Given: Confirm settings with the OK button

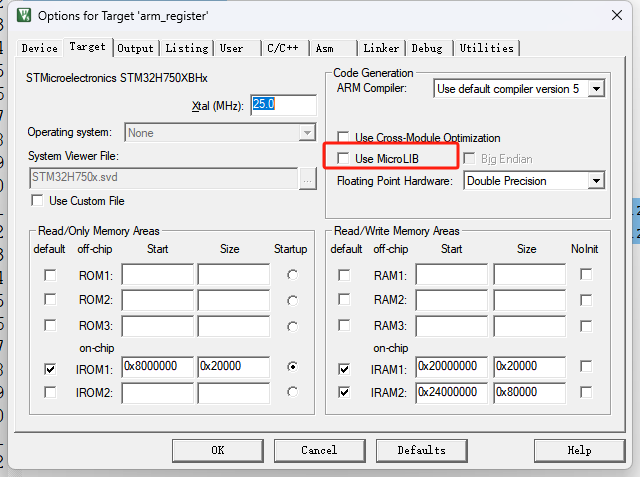Looking at the screenshot, I should [218, 450].
